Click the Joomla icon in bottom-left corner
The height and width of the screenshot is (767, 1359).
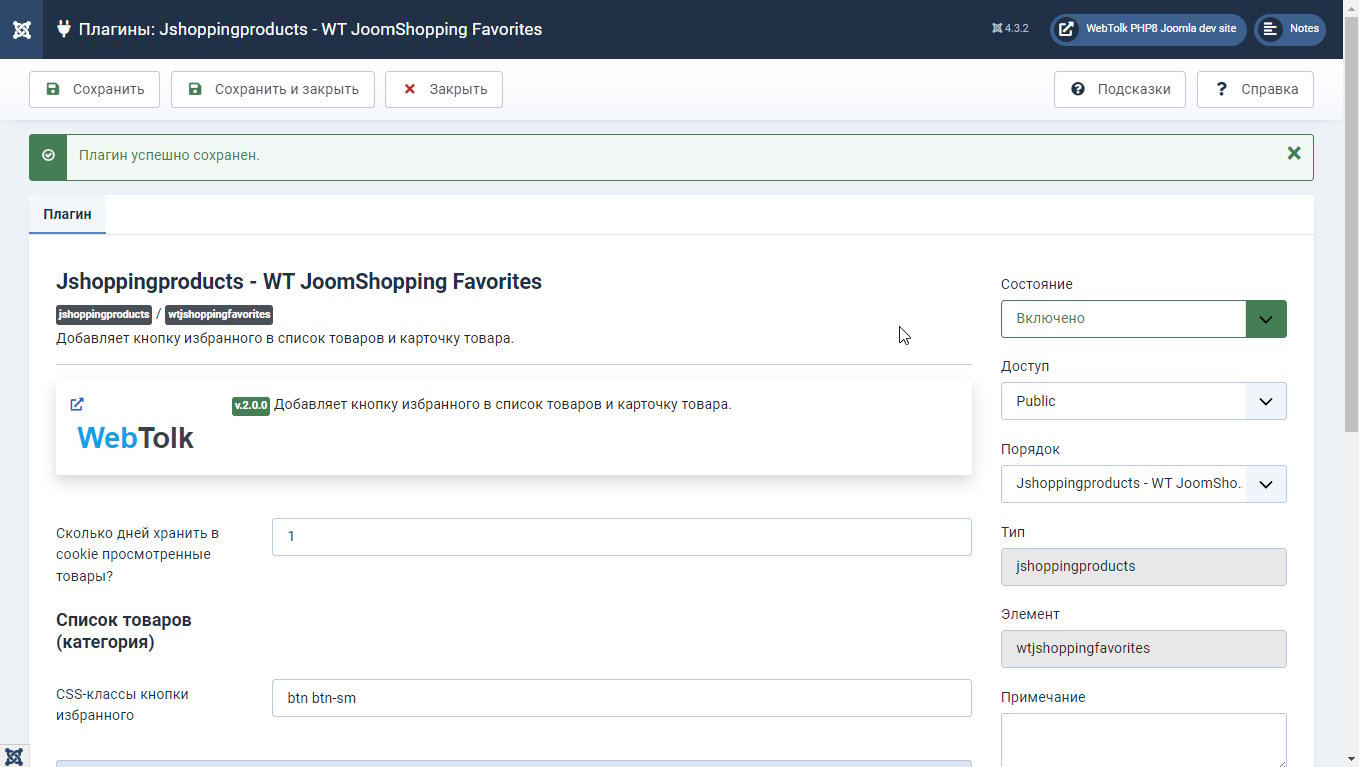click(x=14, y=755)
